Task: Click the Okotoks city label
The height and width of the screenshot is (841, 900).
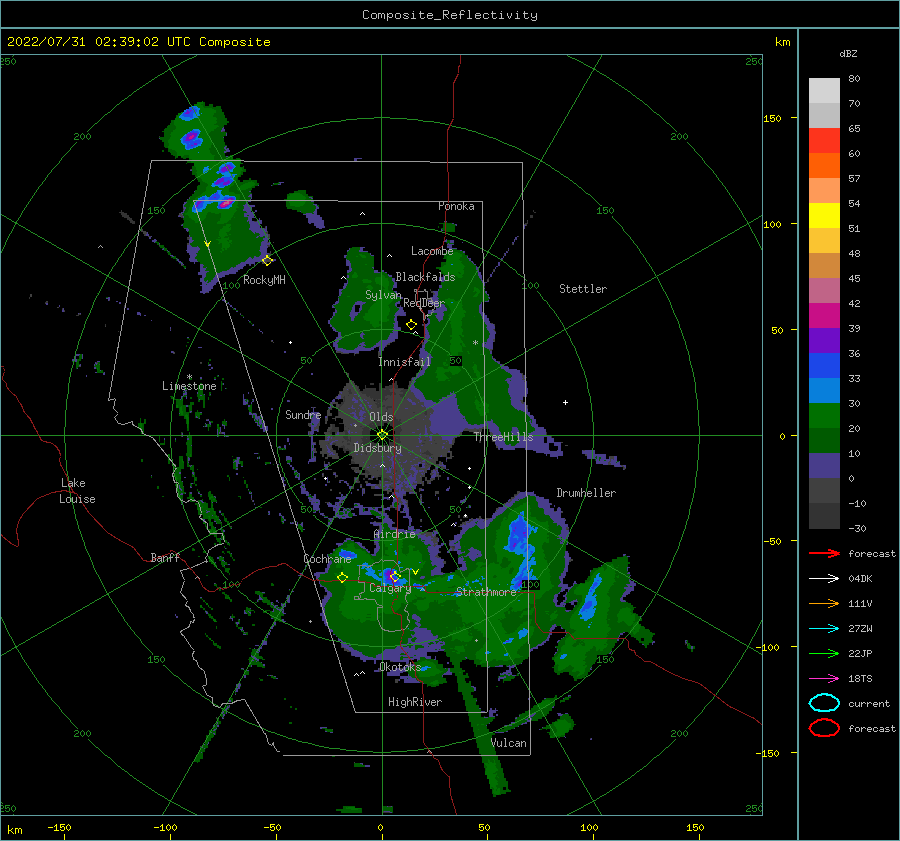Action: click(400, 667)
